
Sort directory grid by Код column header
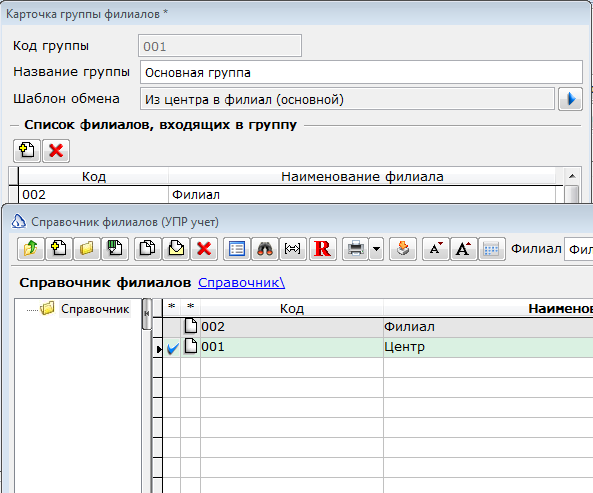click(292, 309)
